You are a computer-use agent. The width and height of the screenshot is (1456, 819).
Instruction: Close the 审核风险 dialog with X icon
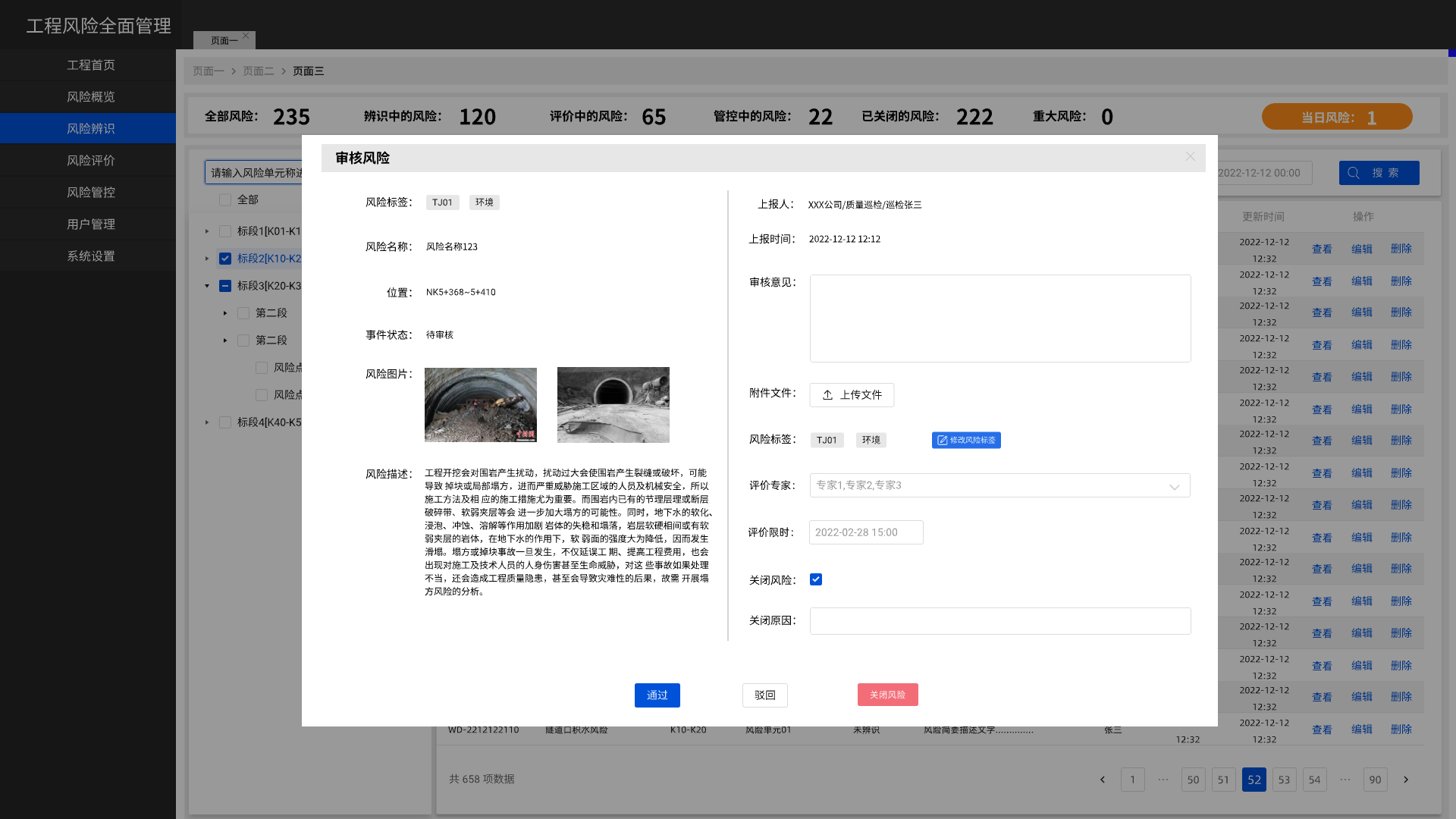(1190, 156)
